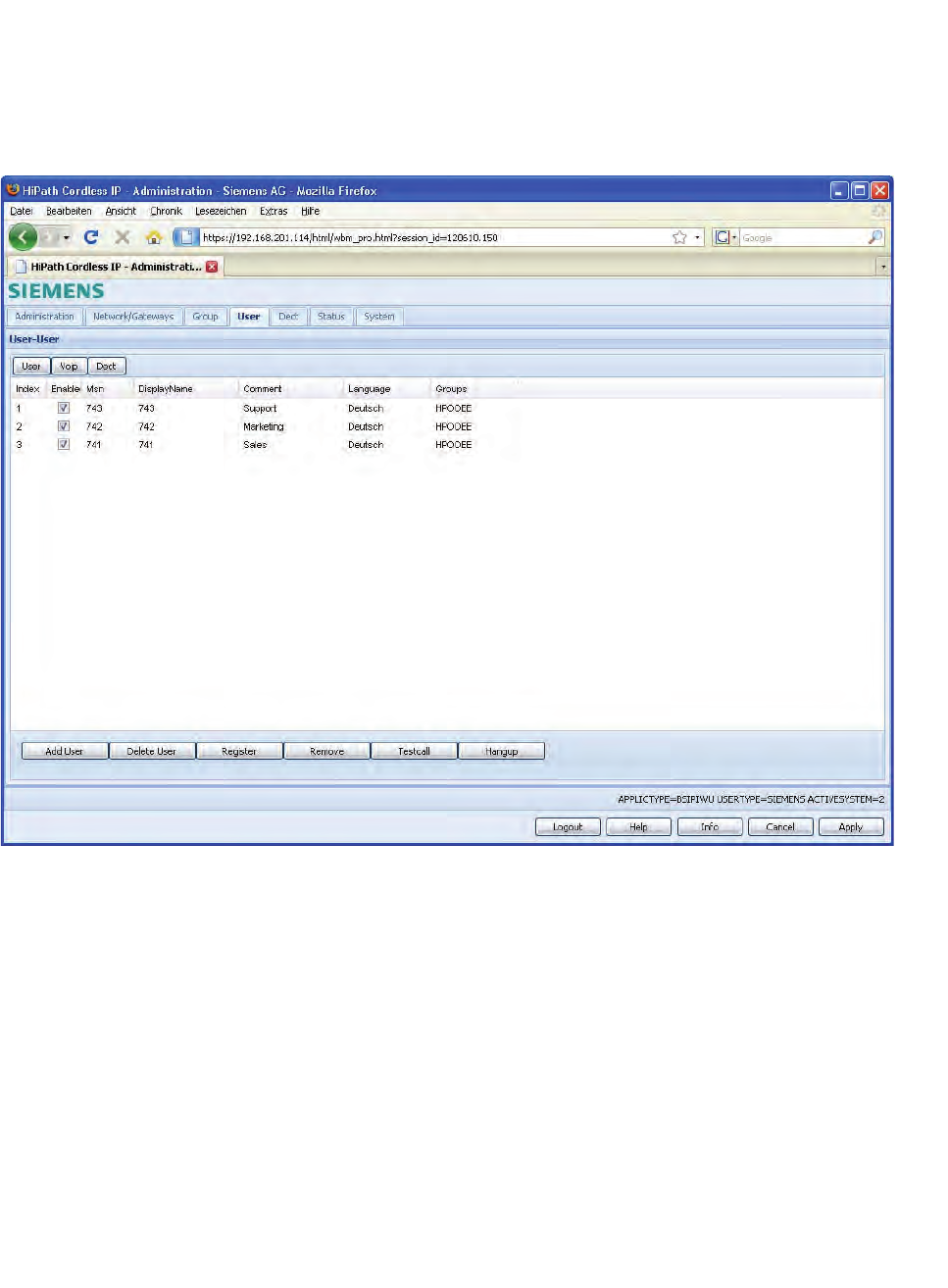
Task: Click the Cancel button
Action: click(x=780, y=827)
